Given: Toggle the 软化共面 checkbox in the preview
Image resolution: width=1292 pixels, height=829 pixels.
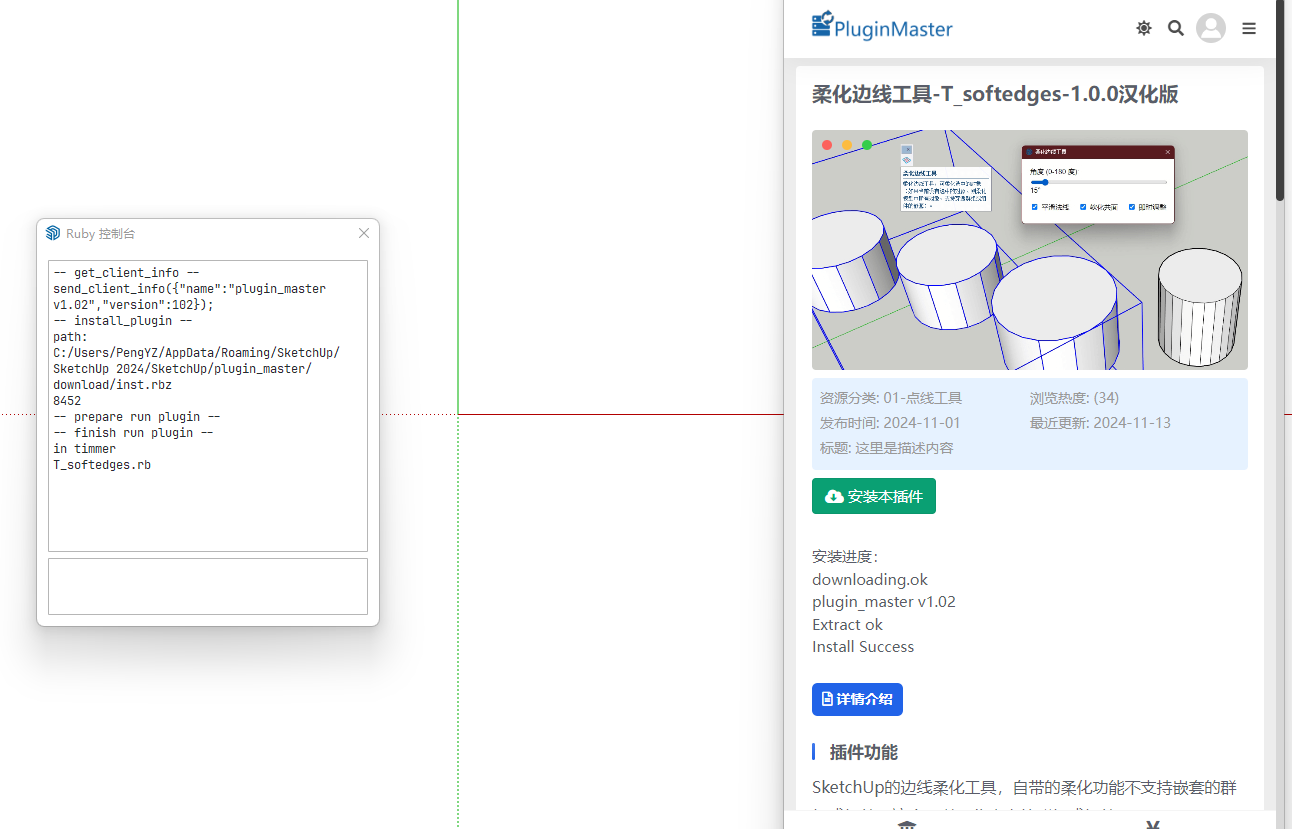Looking at the screenshot, I should point(1083,207).
